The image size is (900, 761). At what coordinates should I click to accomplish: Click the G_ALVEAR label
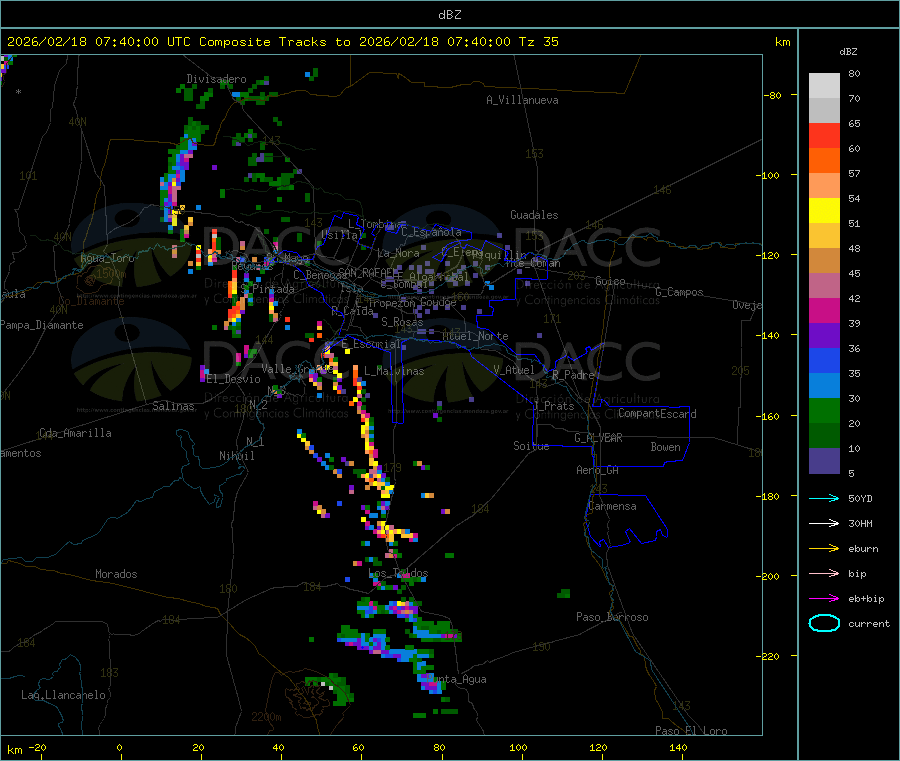pyautogui.click(x=598, y=438)
